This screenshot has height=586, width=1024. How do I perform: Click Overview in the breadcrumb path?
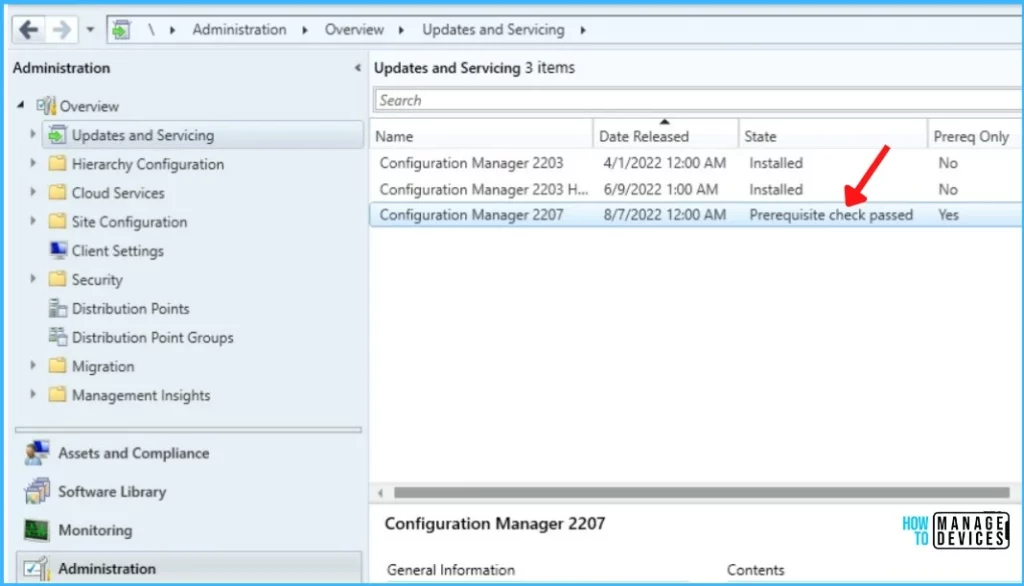pyautogui.click(x=354, y=29)
